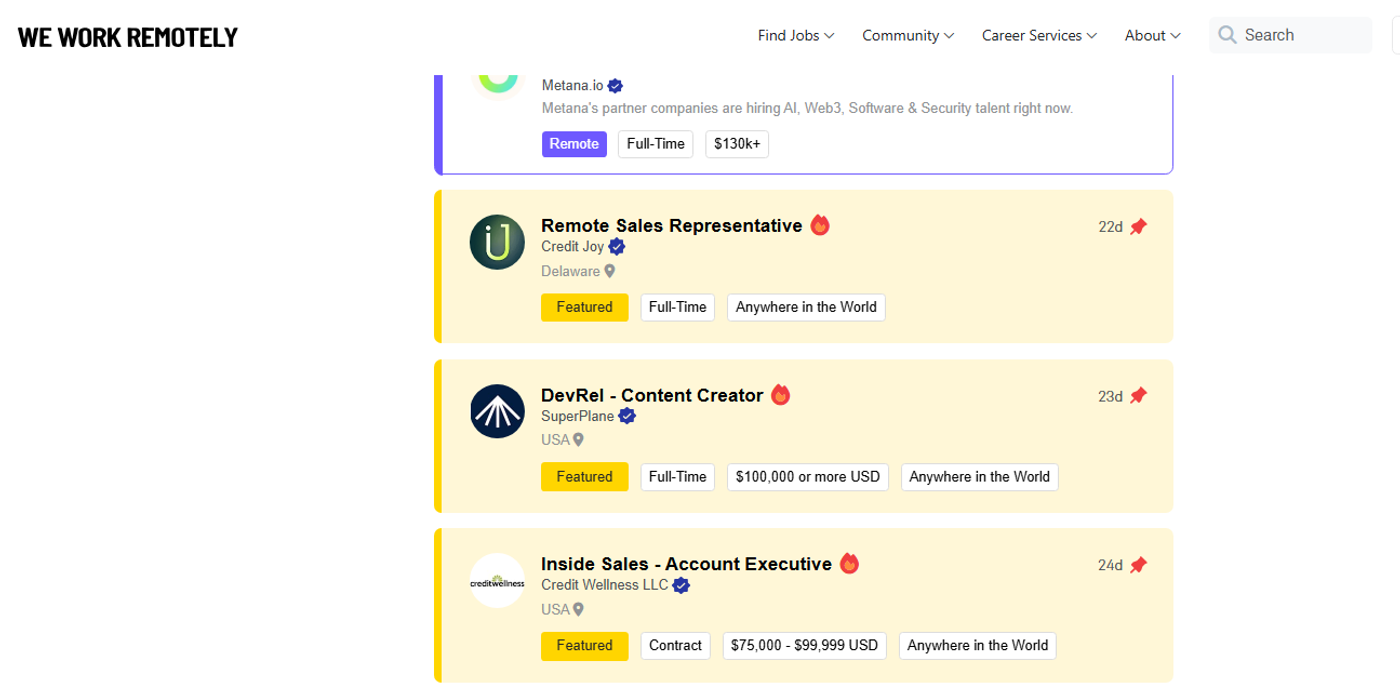This screenshot has width=1400, height=685.
Task: Click the location pin next to USA under SuperPlane
Action: click(x=578, y=440)
